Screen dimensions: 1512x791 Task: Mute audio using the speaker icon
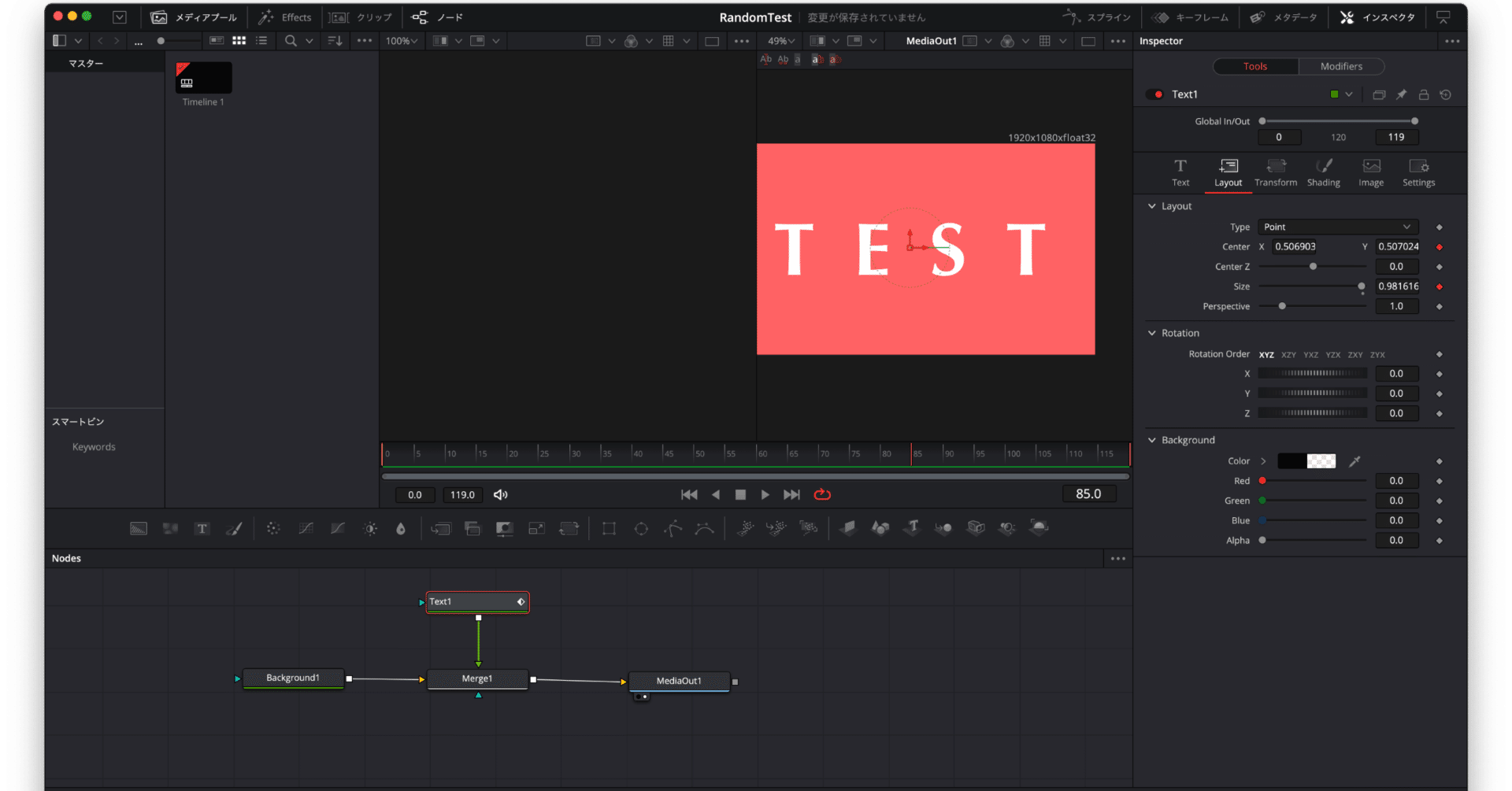[x=500, y=494]
